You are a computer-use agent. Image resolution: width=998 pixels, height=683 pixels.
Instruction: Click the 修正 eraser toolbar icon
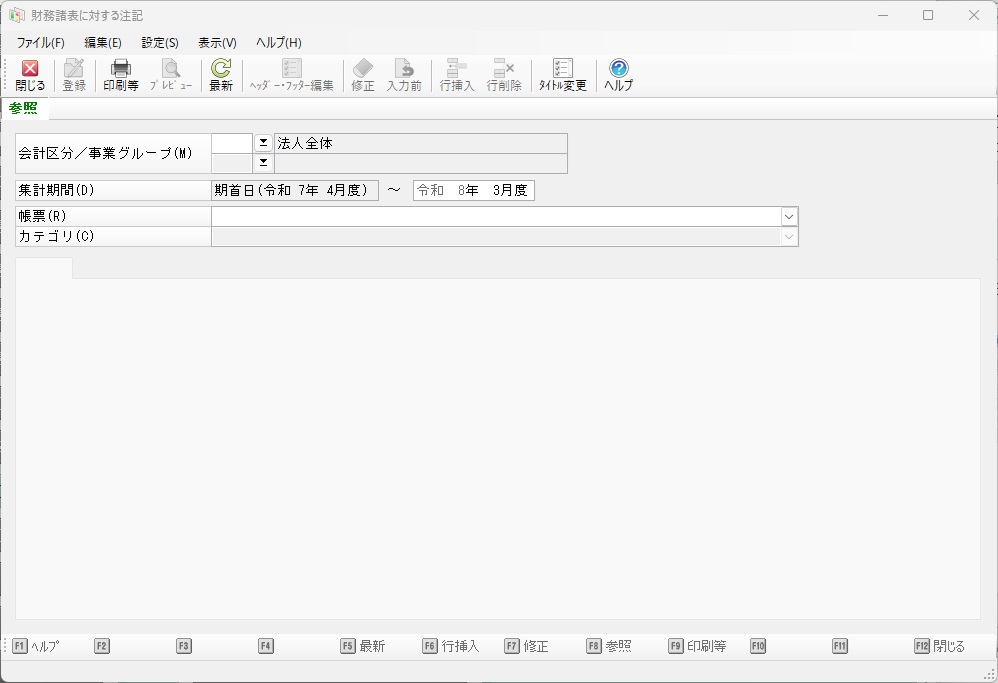coord(363,69)
